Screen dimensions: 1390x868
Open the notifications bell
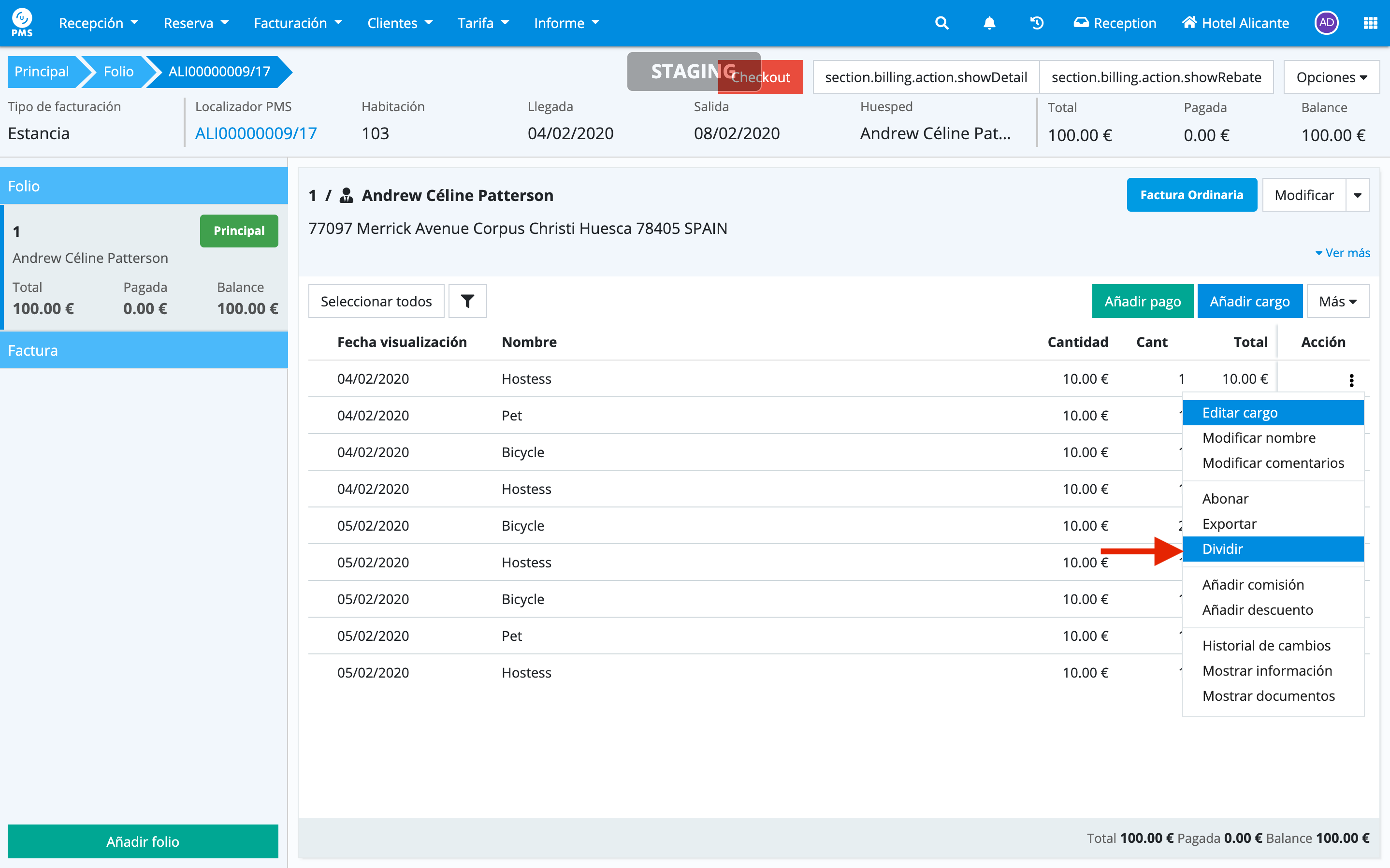coord(989,23)
